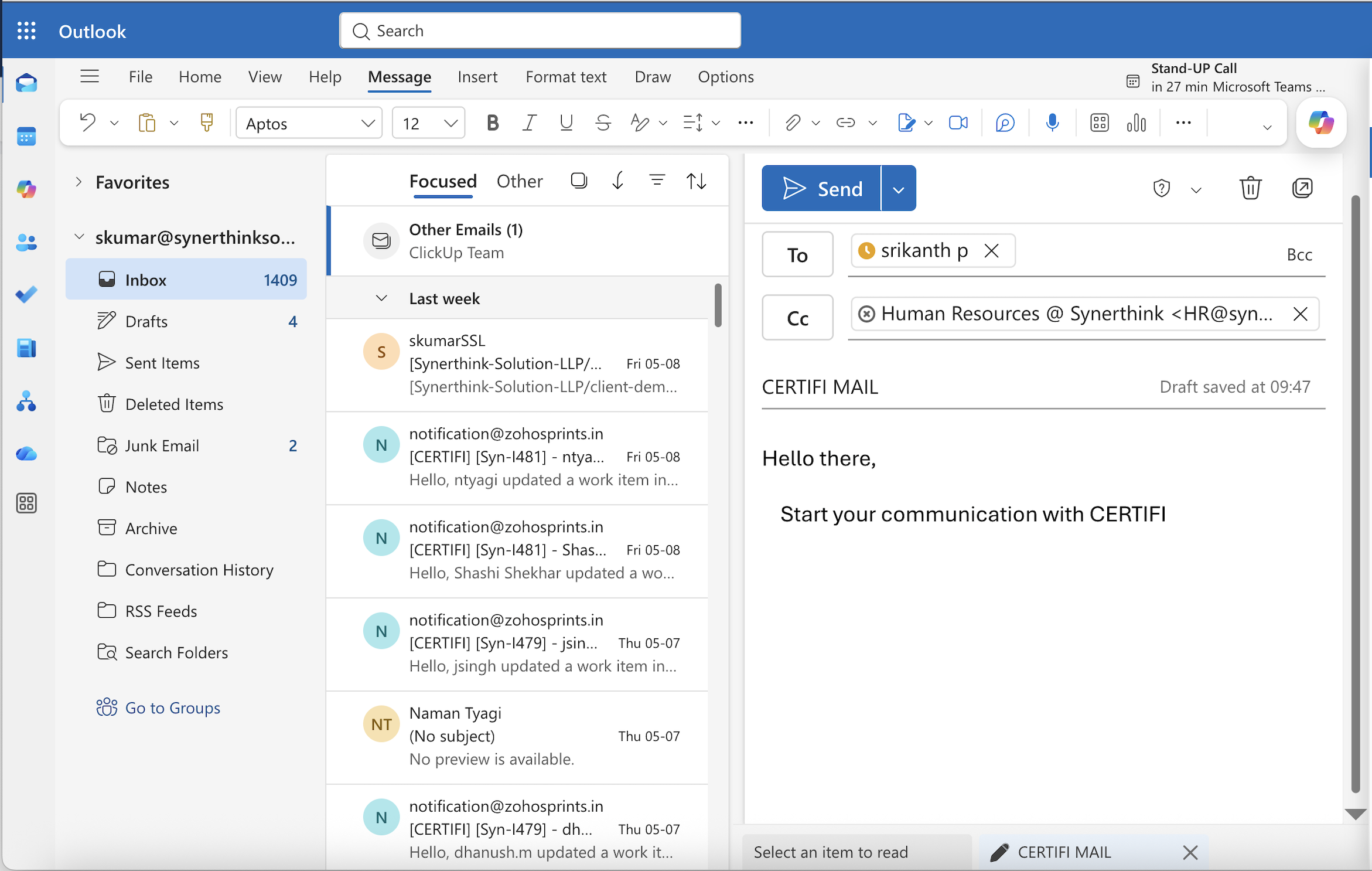
Task: Open the File menu
Action: point(141,77)
